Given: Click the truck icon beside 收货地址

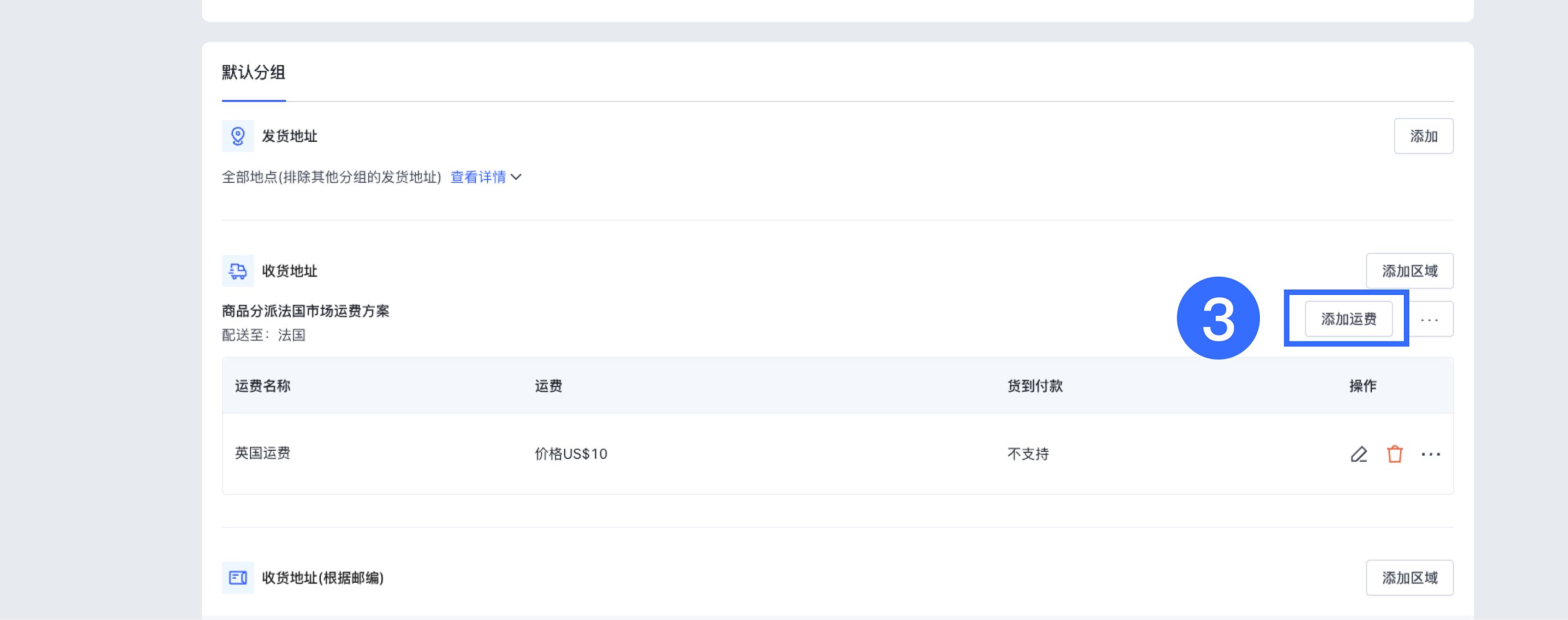Looking at the screenshot, I should [238, 271].
